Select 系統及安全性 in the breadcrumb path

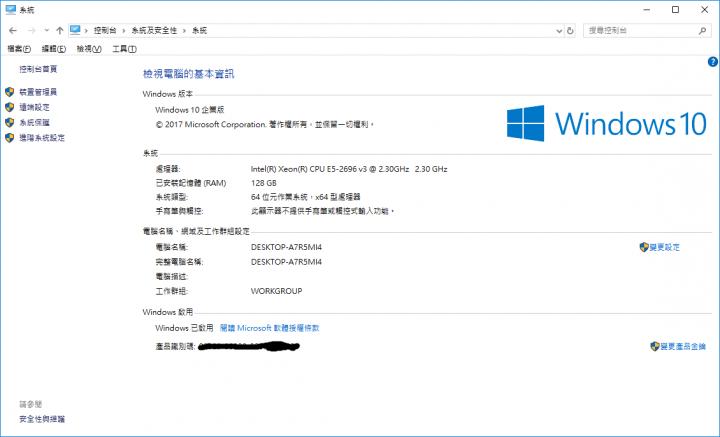154,31
